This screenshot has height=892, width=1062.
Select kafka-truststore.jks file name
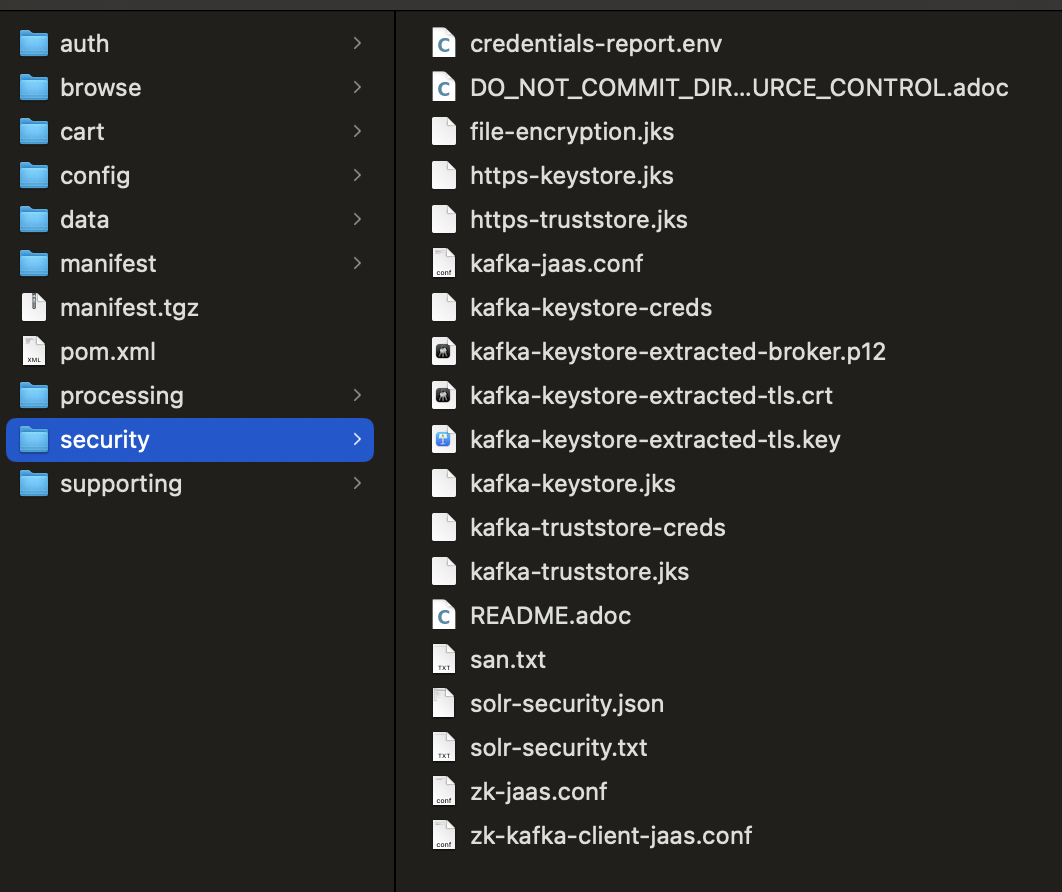[580, 572]
